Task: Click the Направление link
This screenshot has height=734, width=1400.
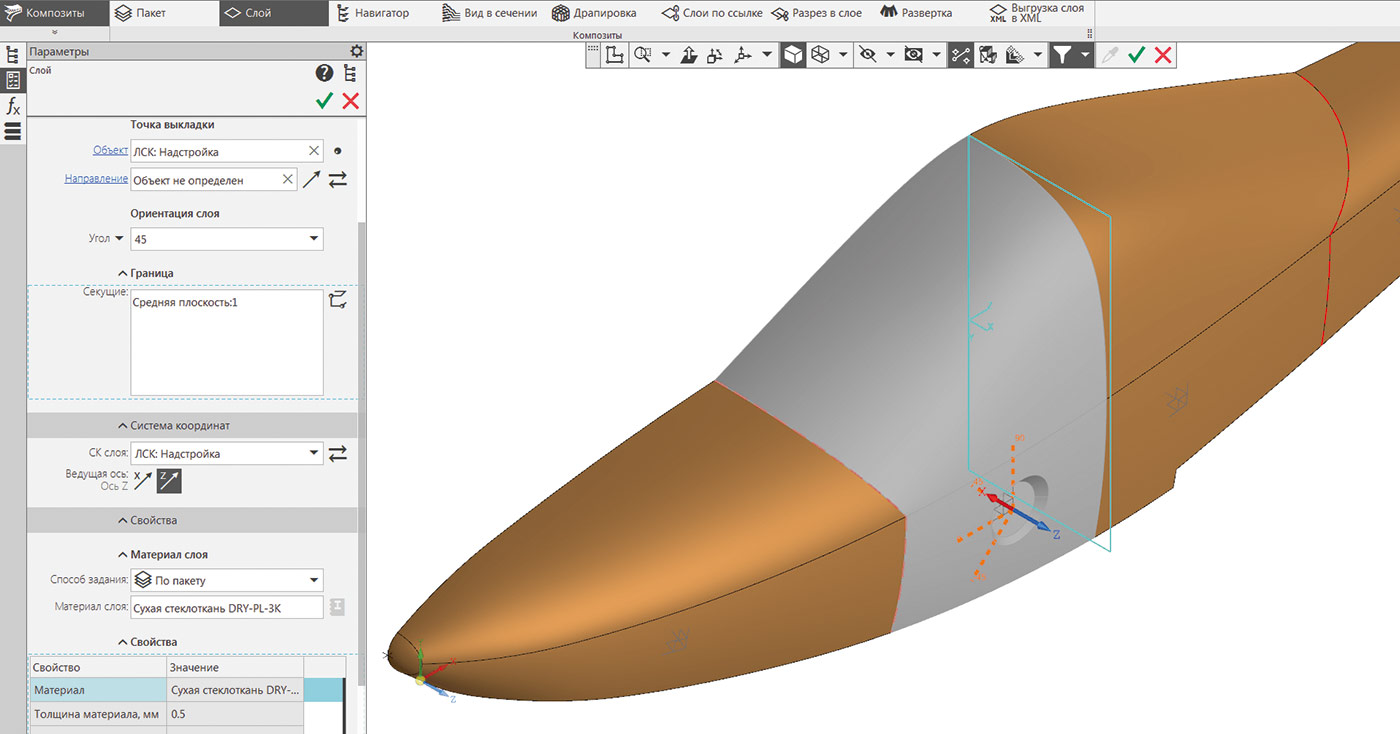Action: tap(96, 178)
